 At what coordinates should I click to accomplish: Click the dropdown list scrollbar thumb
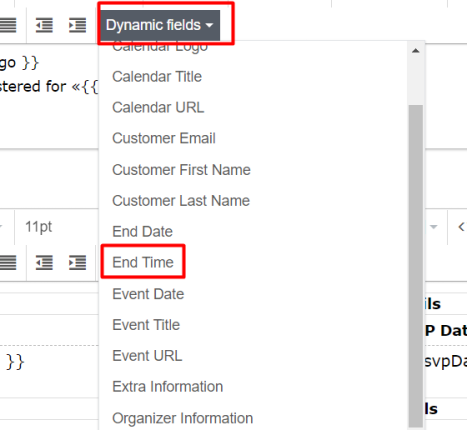pyautogui.click(x=416, y=266)
